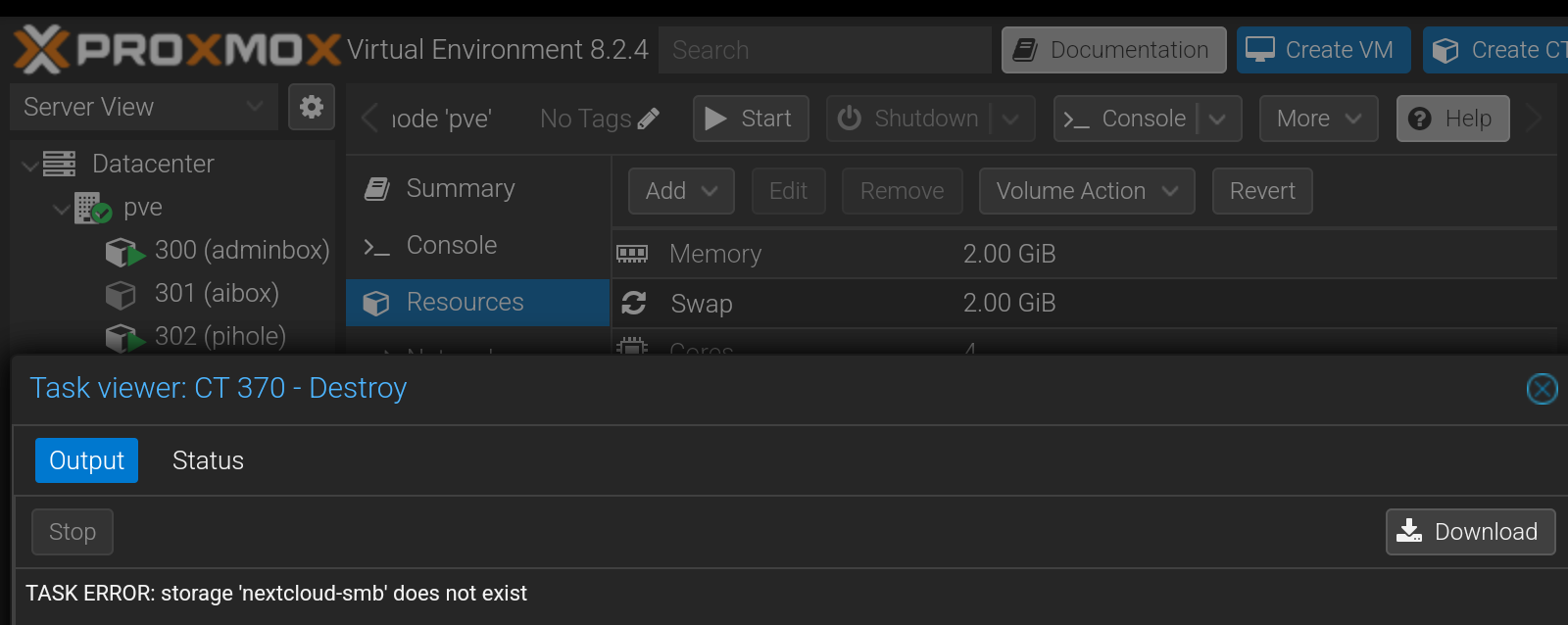Viewport: 1568px width, 625px height.
Task: Click the Proxmox logo
Action: [177, 49]
